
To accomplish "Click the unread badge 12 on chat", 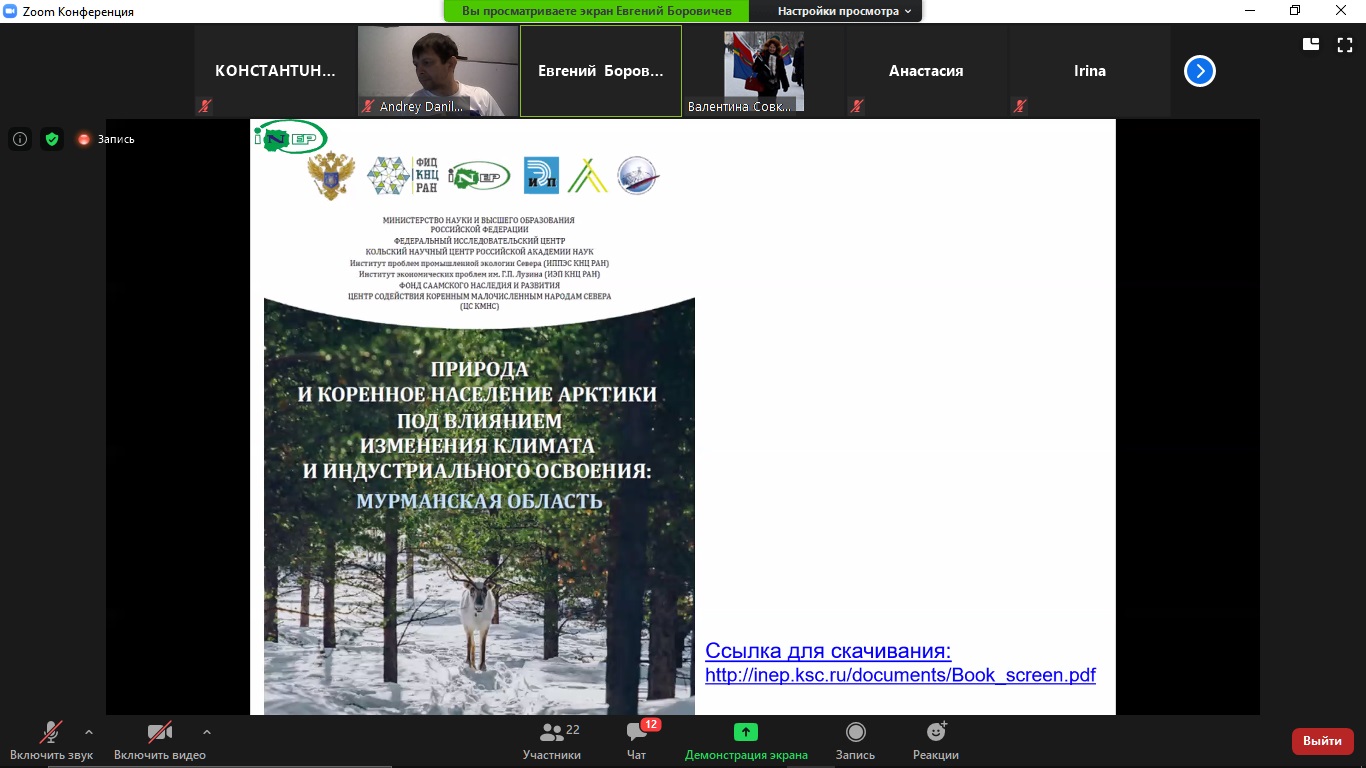I will pyautogui.click(x=650, y=724).
